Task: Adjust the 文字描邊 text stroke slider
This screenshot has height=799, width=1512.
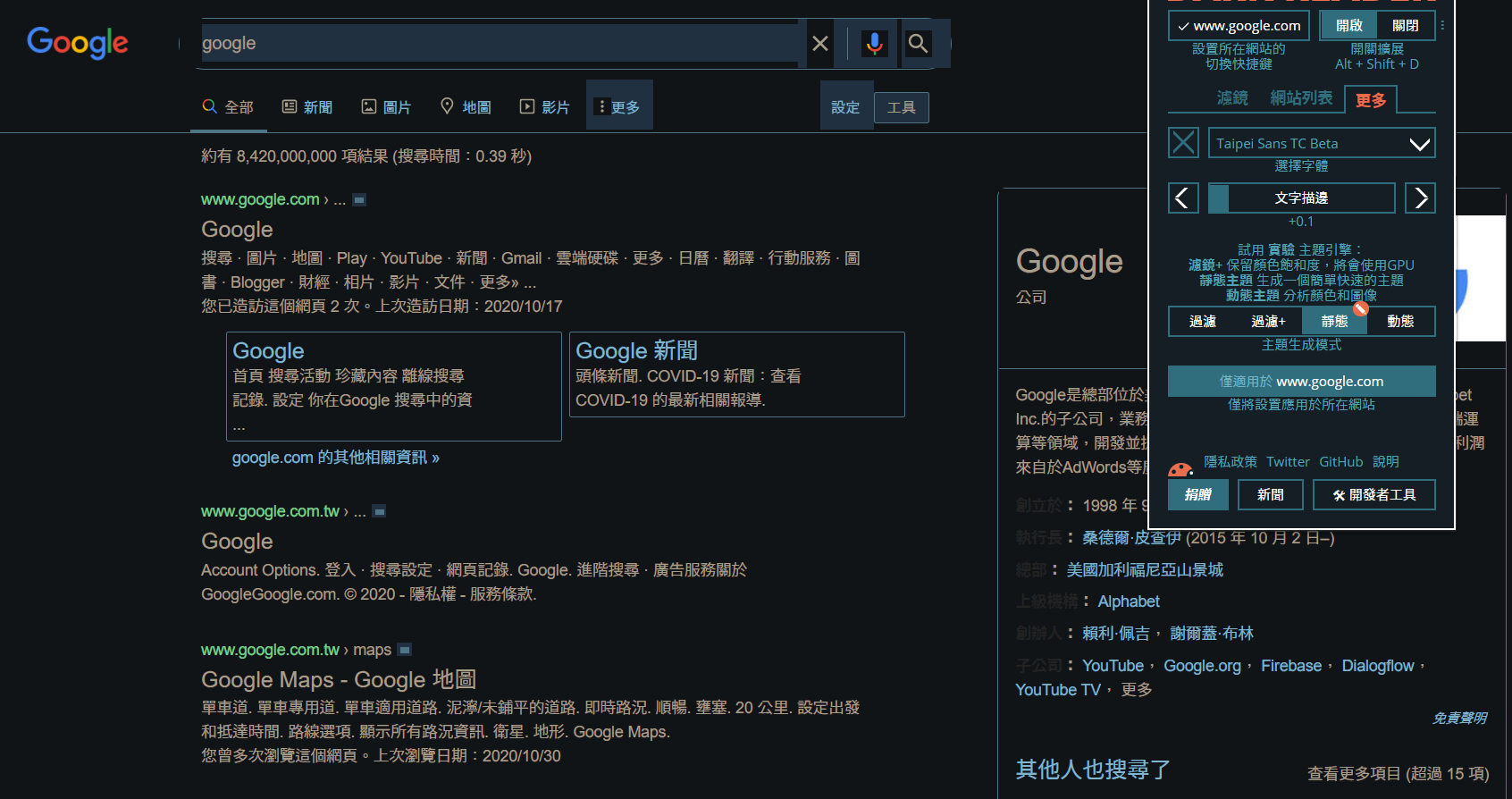Action: coord(1301,198)
